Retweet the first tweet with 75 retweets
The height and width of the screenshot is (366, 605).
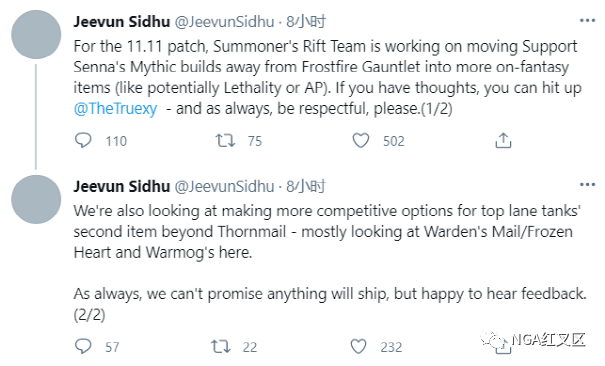pyautogui.click(x=225, y=141)
